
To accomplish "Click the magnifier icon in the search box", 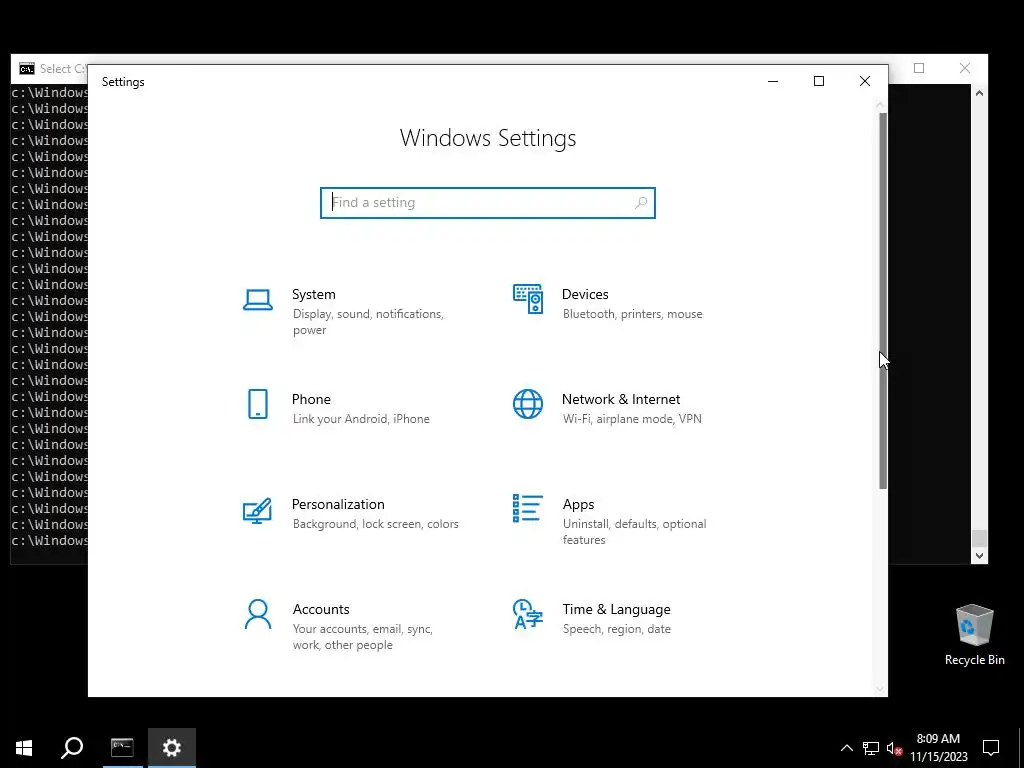I will (641, 202).
